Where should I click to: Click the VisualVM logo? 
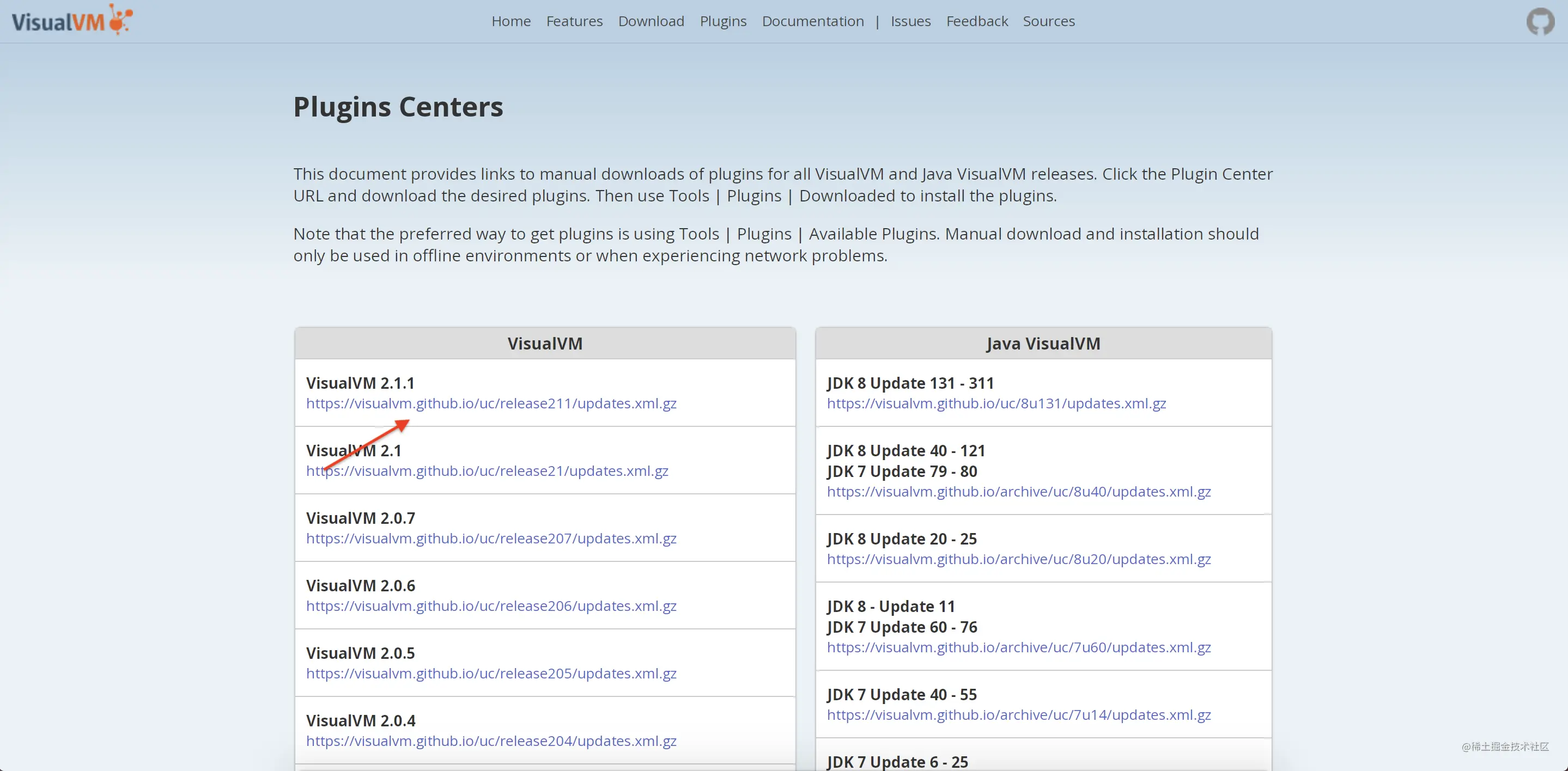pyautogui.click(x=72, y=20)
